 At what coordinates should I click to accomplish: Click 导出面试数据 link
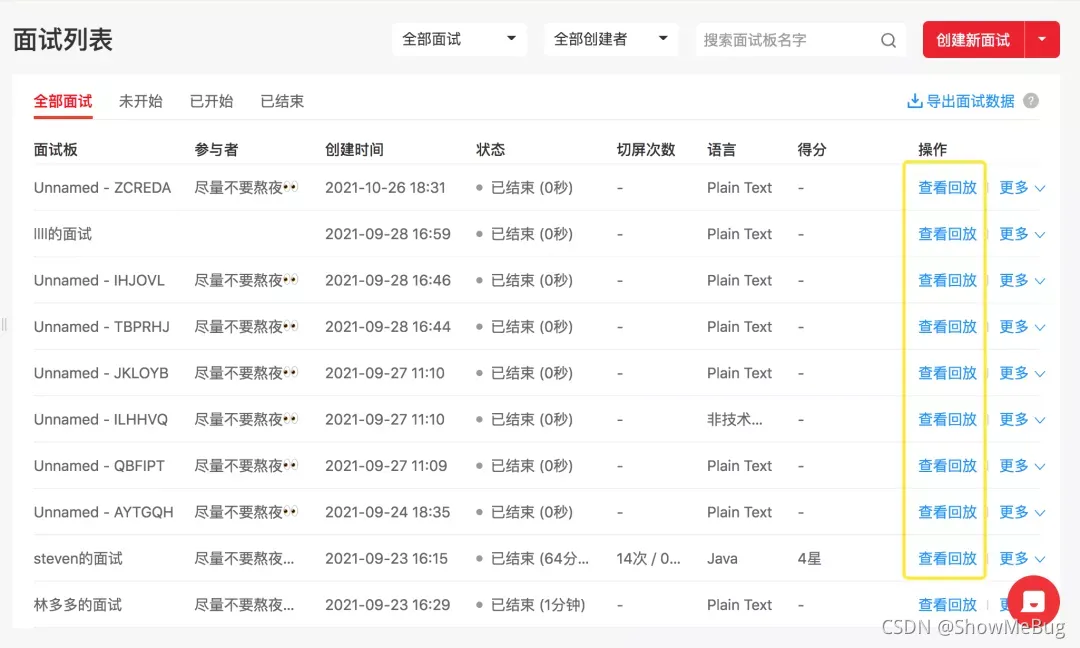[x=970, y=101]
